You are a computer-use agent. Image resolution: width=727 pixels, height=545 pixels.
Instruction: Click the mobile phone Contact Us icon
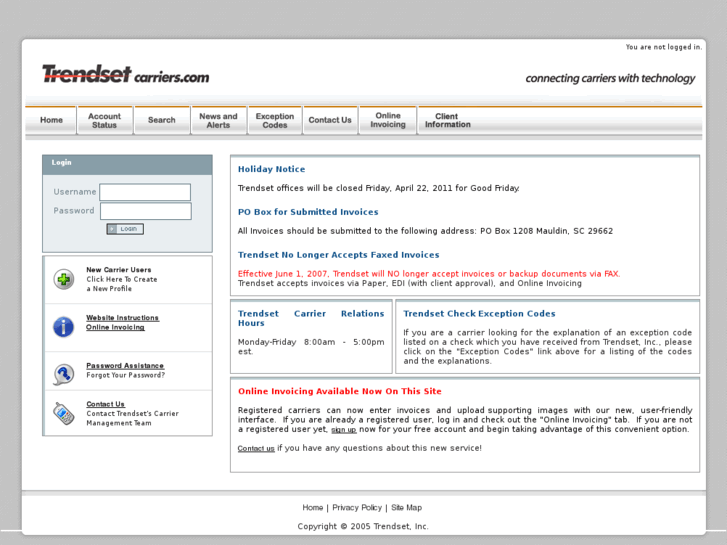tap(64, 413)
